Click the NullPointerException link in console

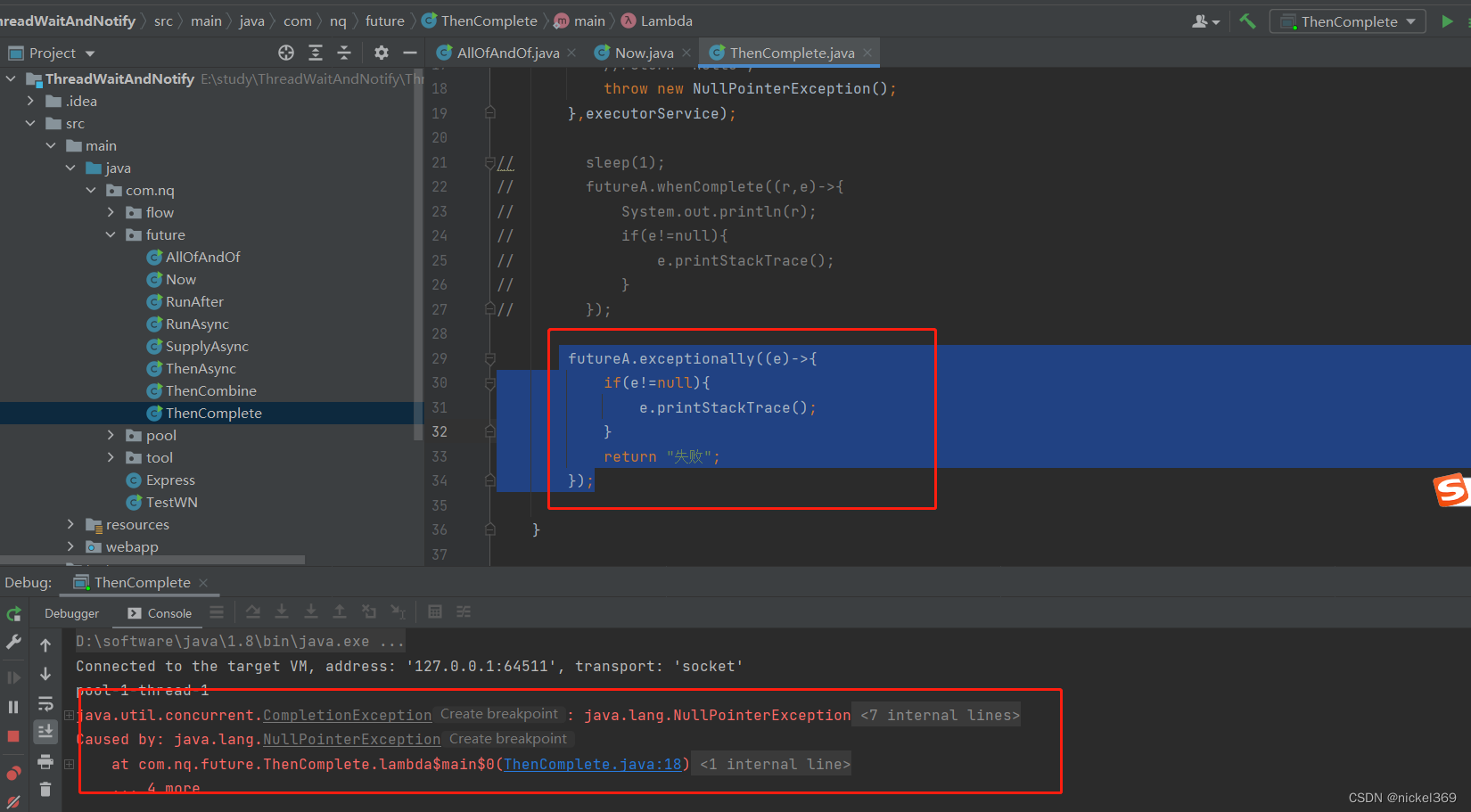pos(351,740)
